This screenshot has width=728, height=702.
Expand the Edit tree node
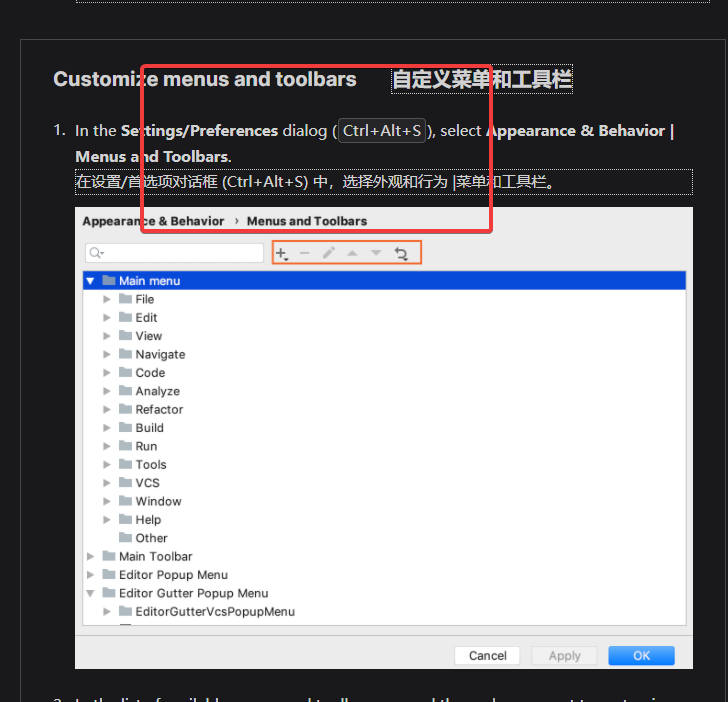point(107,318)
